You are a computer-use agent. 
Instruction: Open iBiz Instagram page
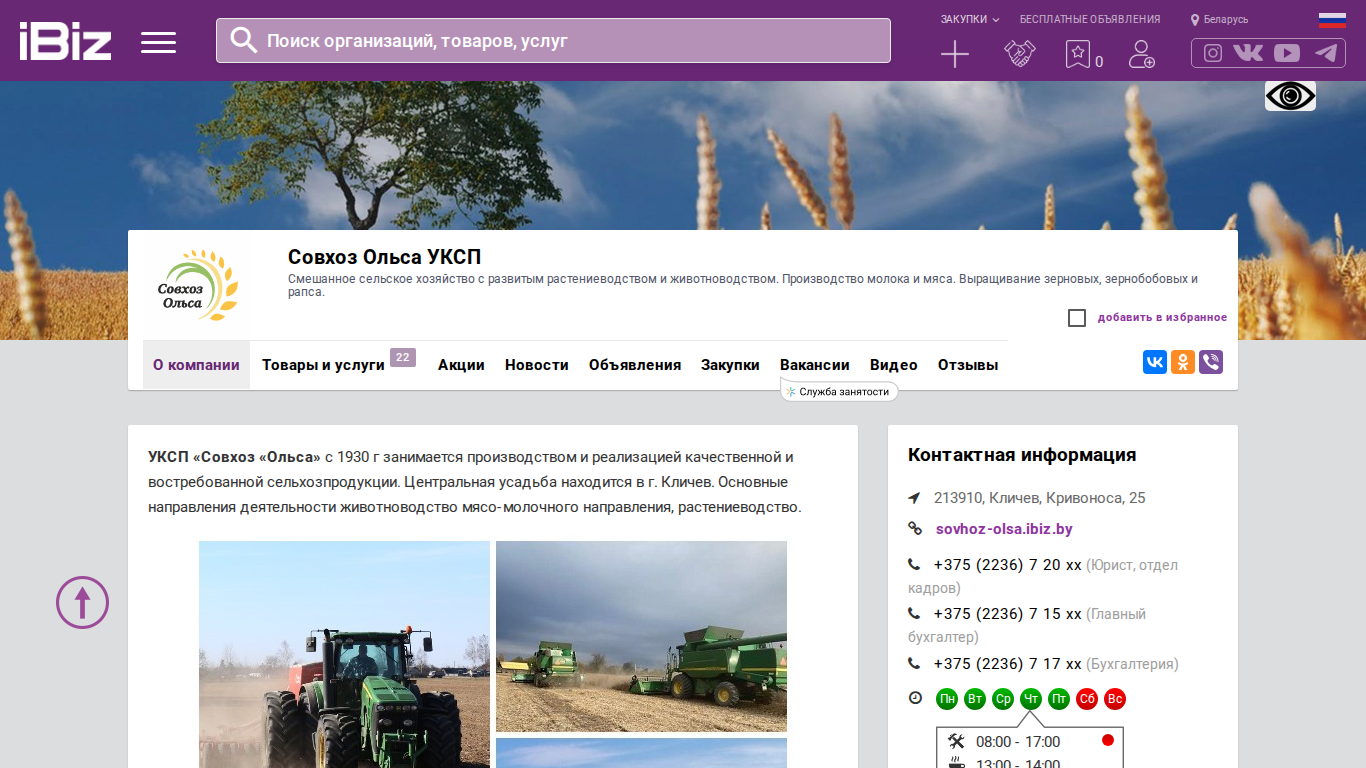coord(1213,53)
